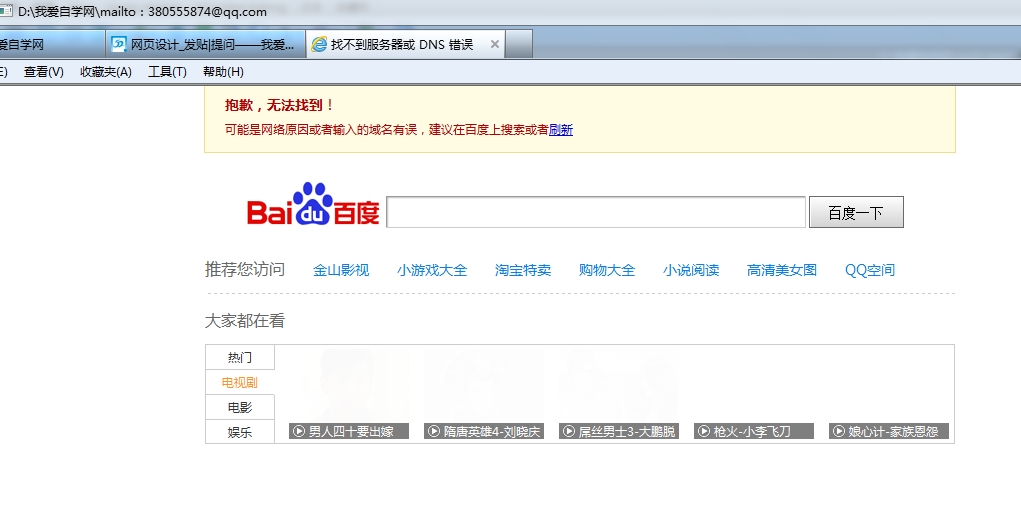The width and height of the screenshot is (1021, 516).
Task: Open the 购物大全 link
Action: (x=607, y=270)
